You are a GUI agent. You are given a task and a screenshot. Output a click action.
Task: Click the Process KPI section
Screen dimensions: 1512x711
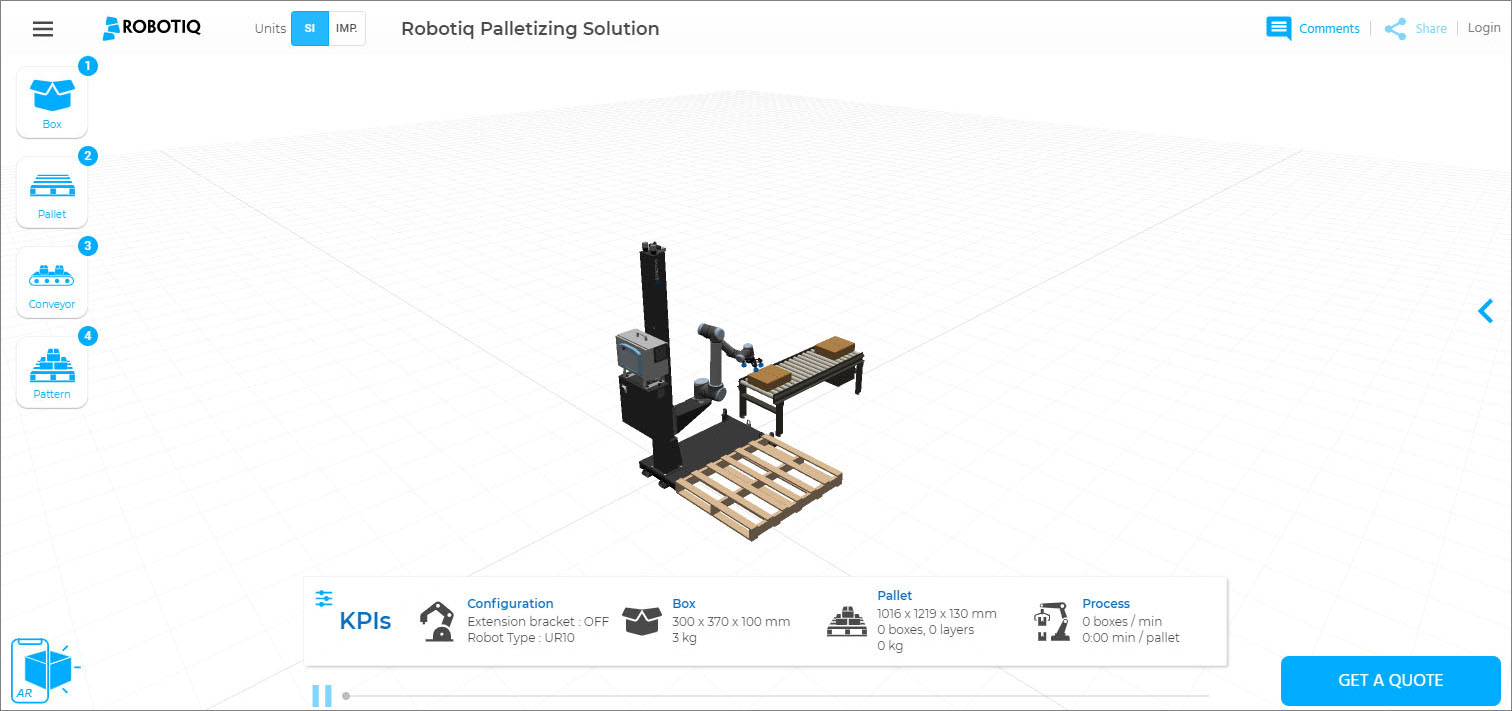[x=1107, y=621]
